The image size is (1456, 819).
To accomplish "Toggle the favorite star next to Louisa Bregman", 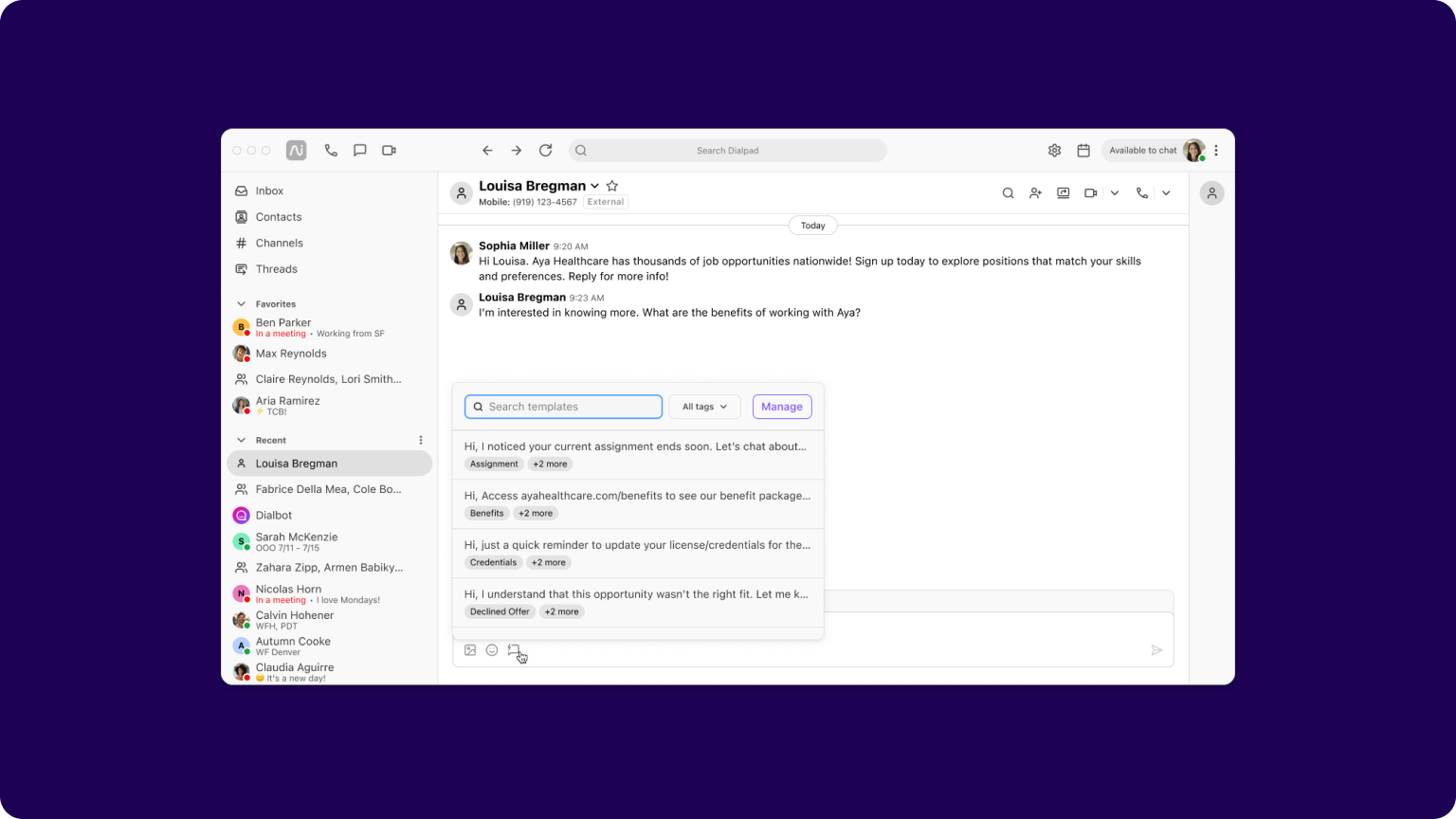I will click(x=611, y=186).
